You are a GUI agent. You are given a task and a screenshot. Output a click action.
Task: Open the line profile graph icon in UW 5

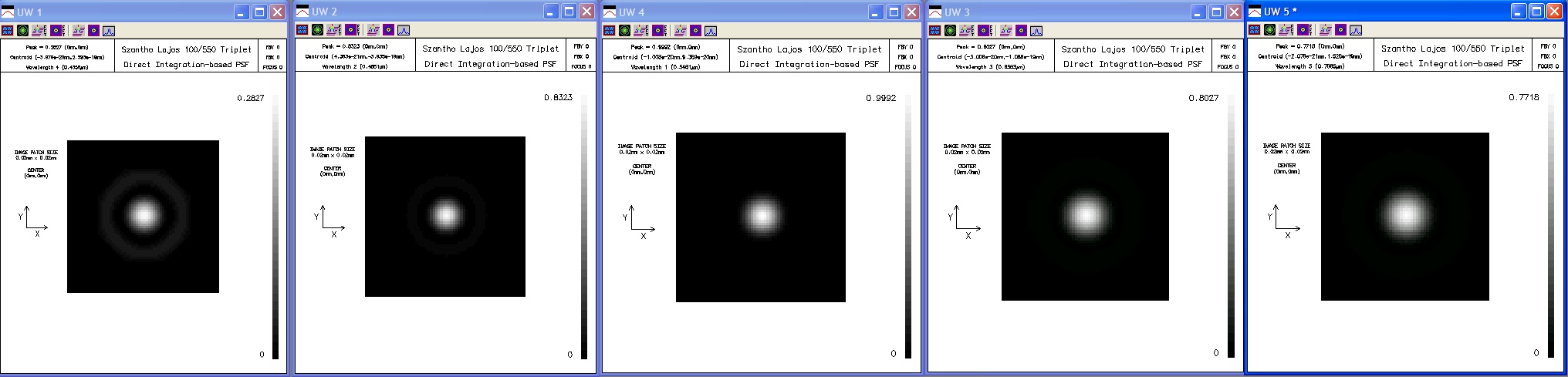[x=1356, y=30]
